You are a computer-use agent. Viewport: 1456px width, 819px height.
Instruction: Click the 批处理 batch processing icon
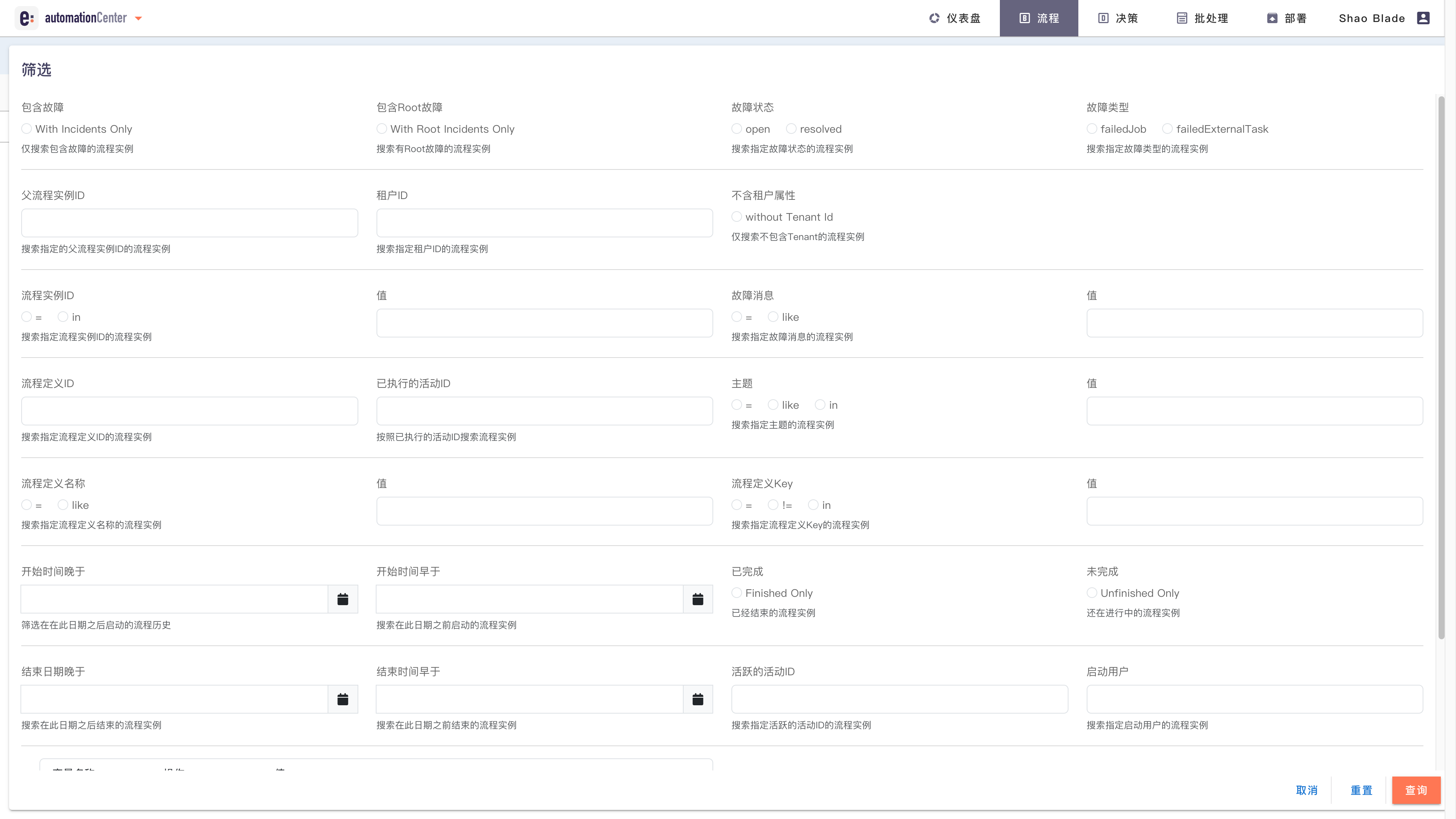click(1182, 18)
